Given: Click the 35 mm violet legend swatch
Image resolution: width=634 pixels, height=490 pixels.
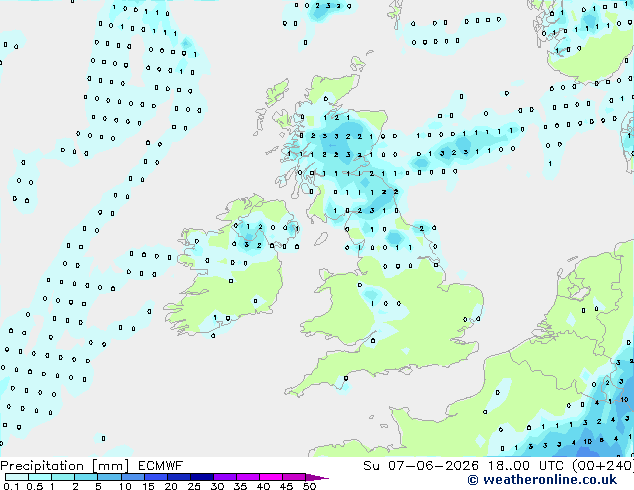Looking at the screenshot, I should click(x=247, y=477).
